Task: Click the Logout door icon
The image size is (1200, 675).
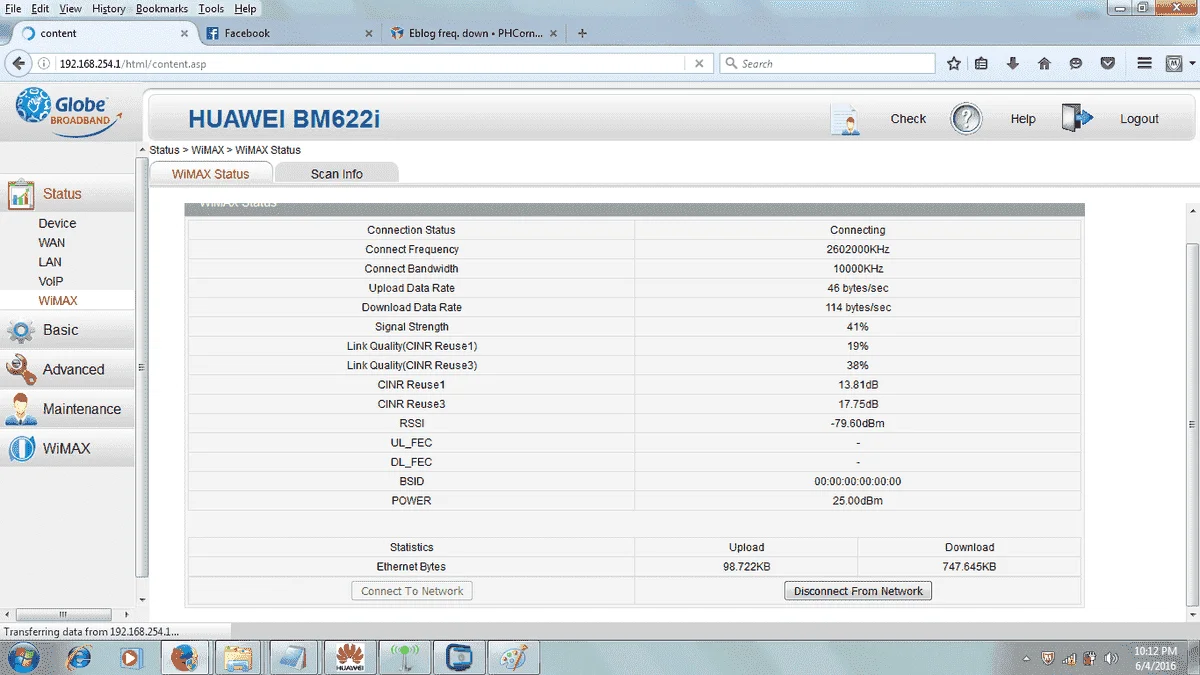Action: [1077, 118]
